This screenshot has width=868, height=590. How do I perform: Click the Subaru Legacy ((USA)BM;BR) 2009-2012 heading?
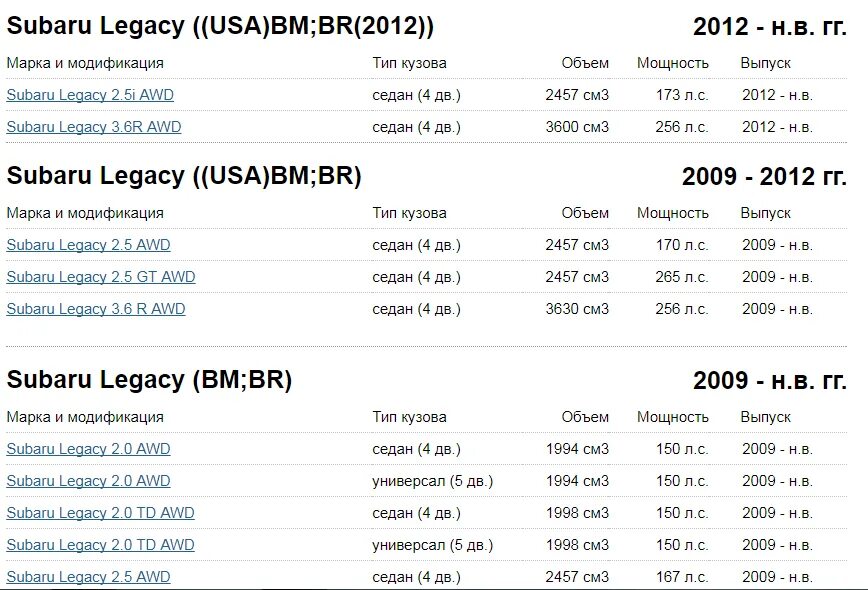(184, 177)
